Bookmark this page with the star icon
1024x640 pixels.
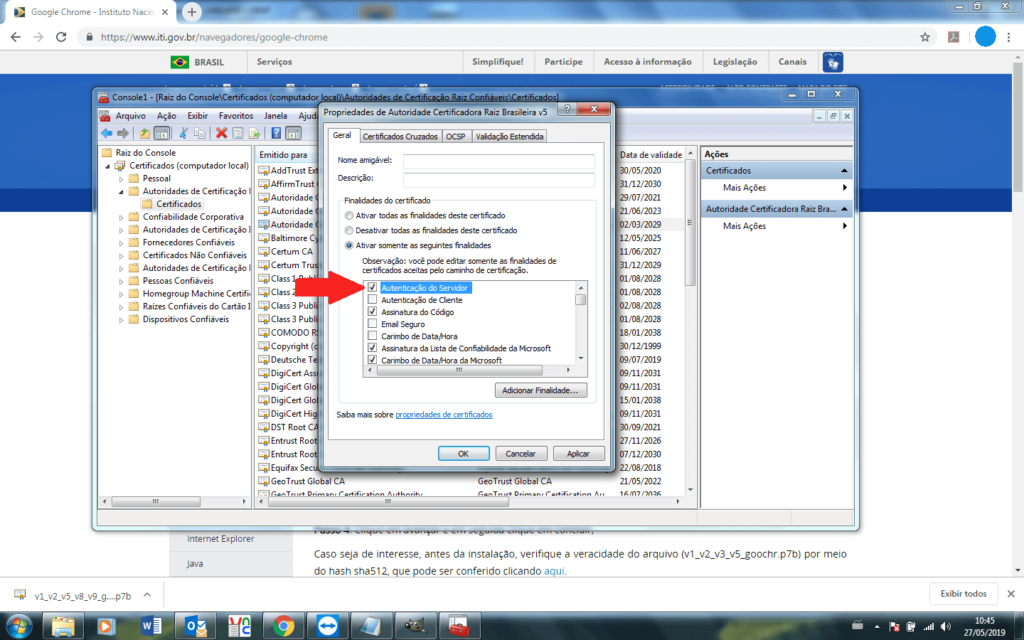tap(925, 37)
